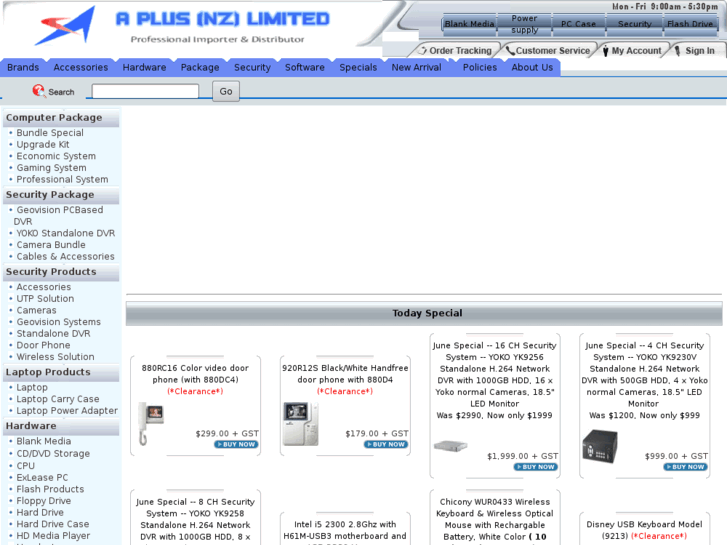Buy the $999.00 4 CH system

point(686,467)
